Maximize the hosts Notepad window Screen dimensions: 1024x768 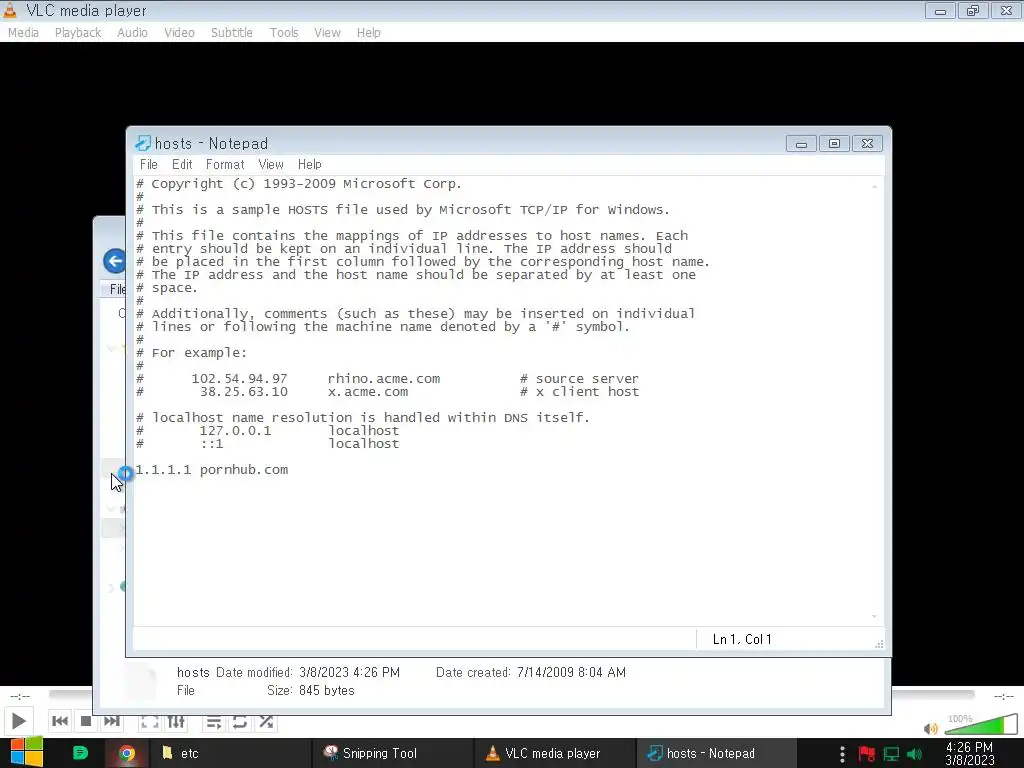pos(834,144)
